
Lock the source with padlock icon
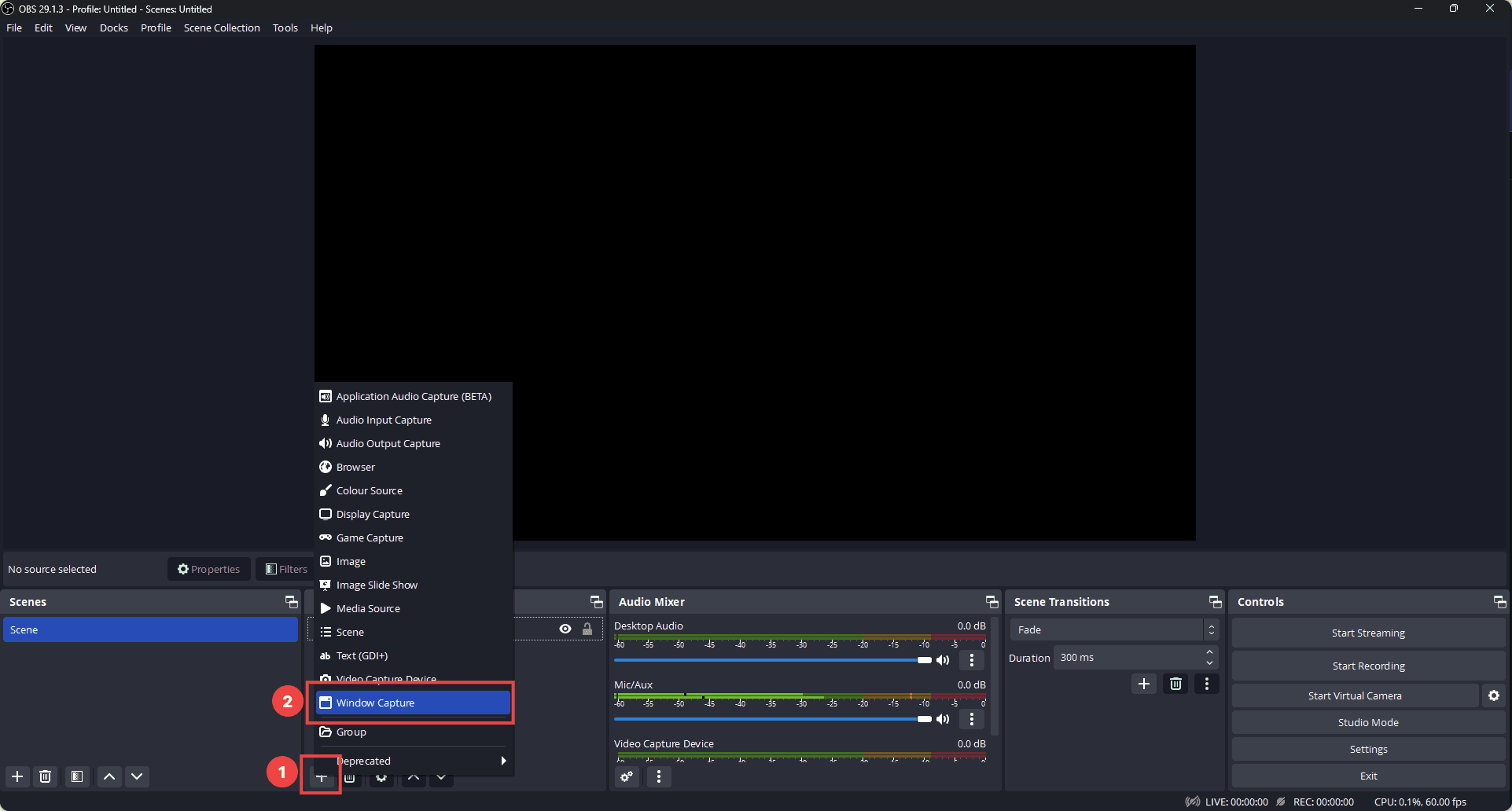click(x=587, y=629)
